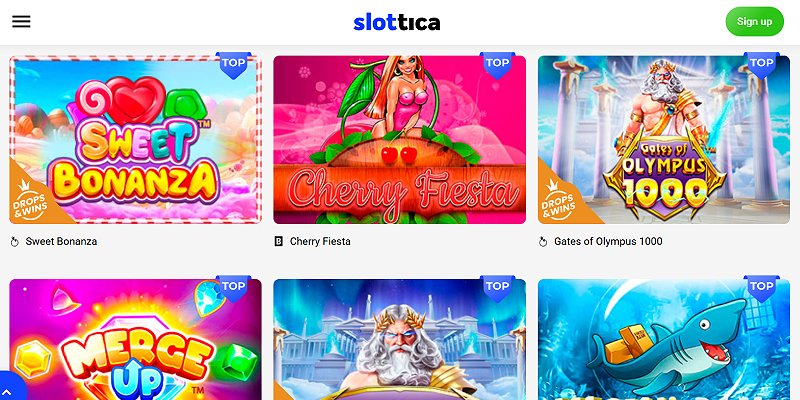Click the Drops & Wins badge on Sweet Bonanza
The image size is (800, 400).
coord(32,201)
